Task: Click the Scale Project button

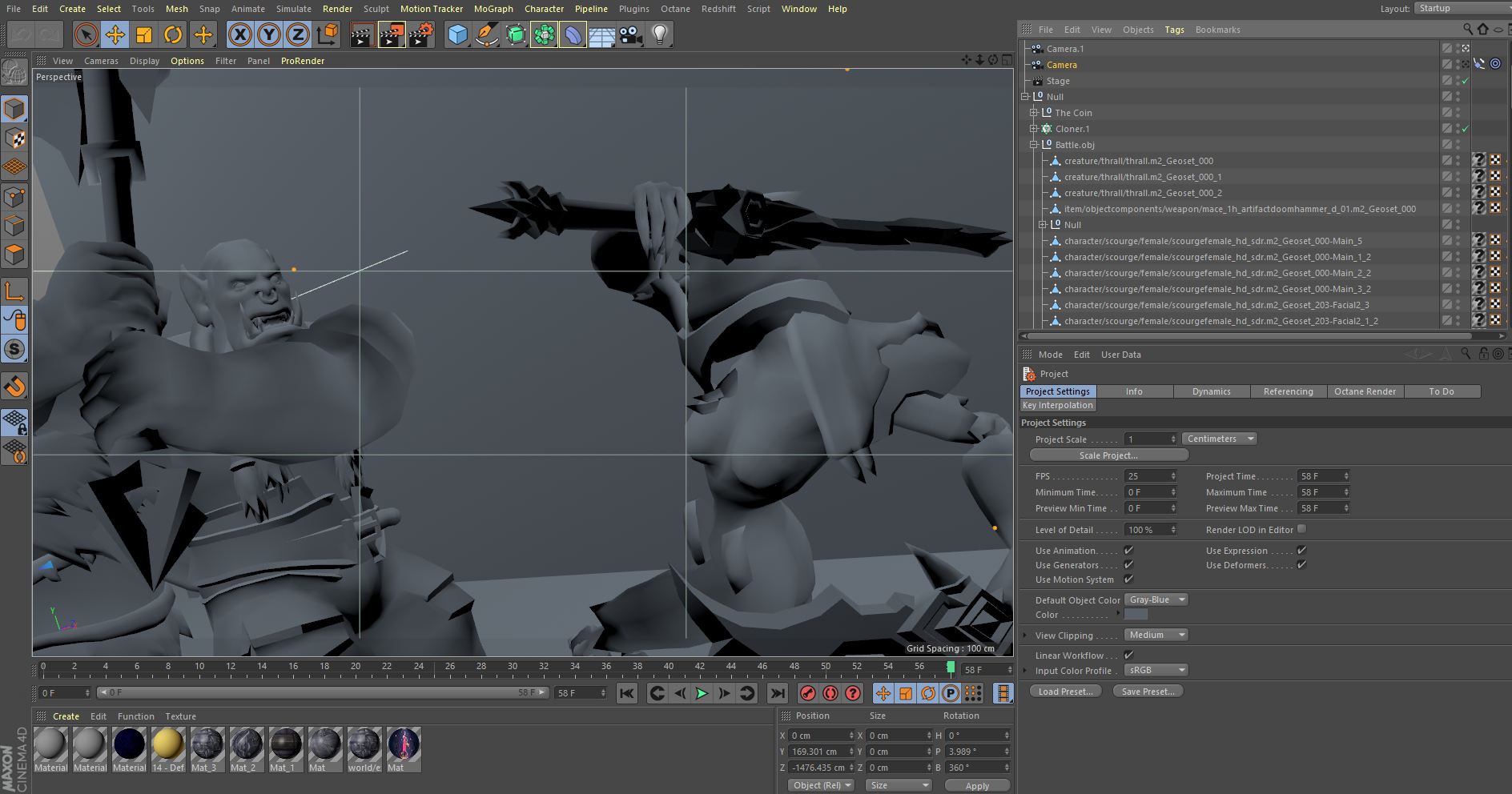Action: tap(1108, 455)
